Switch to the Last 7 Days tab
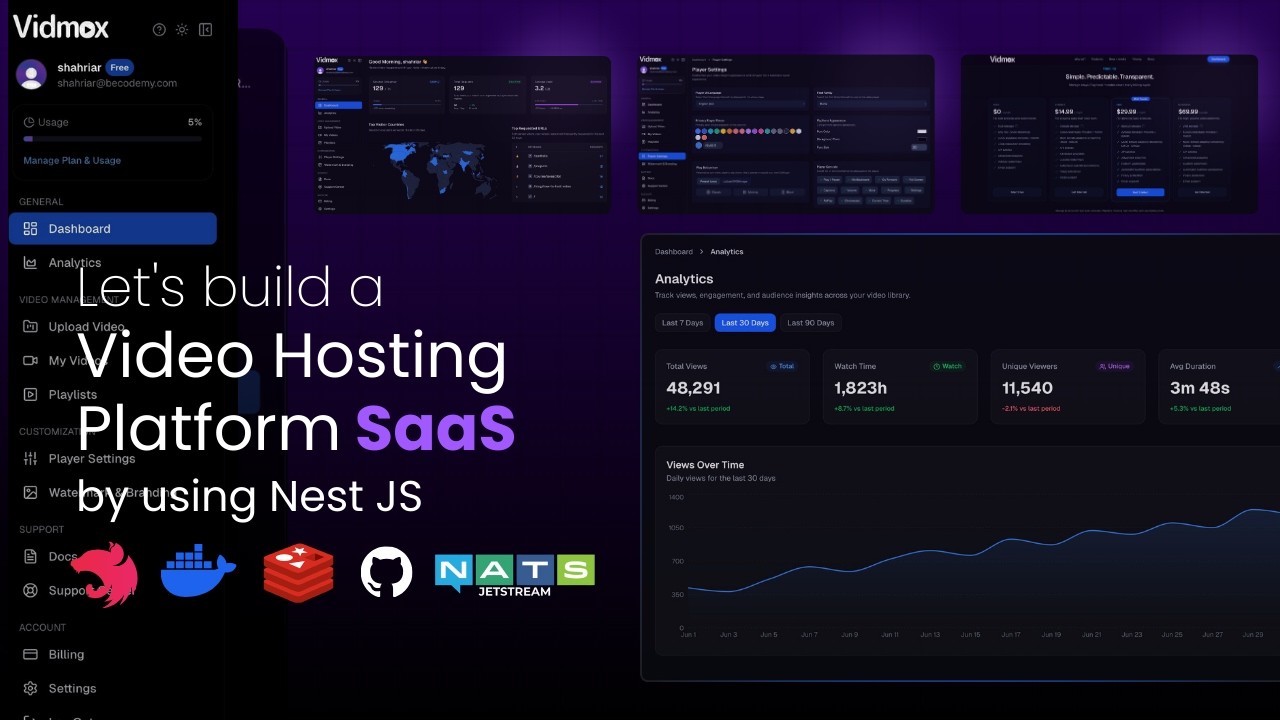The image size is (1280, 720). (x=683, y=323)
